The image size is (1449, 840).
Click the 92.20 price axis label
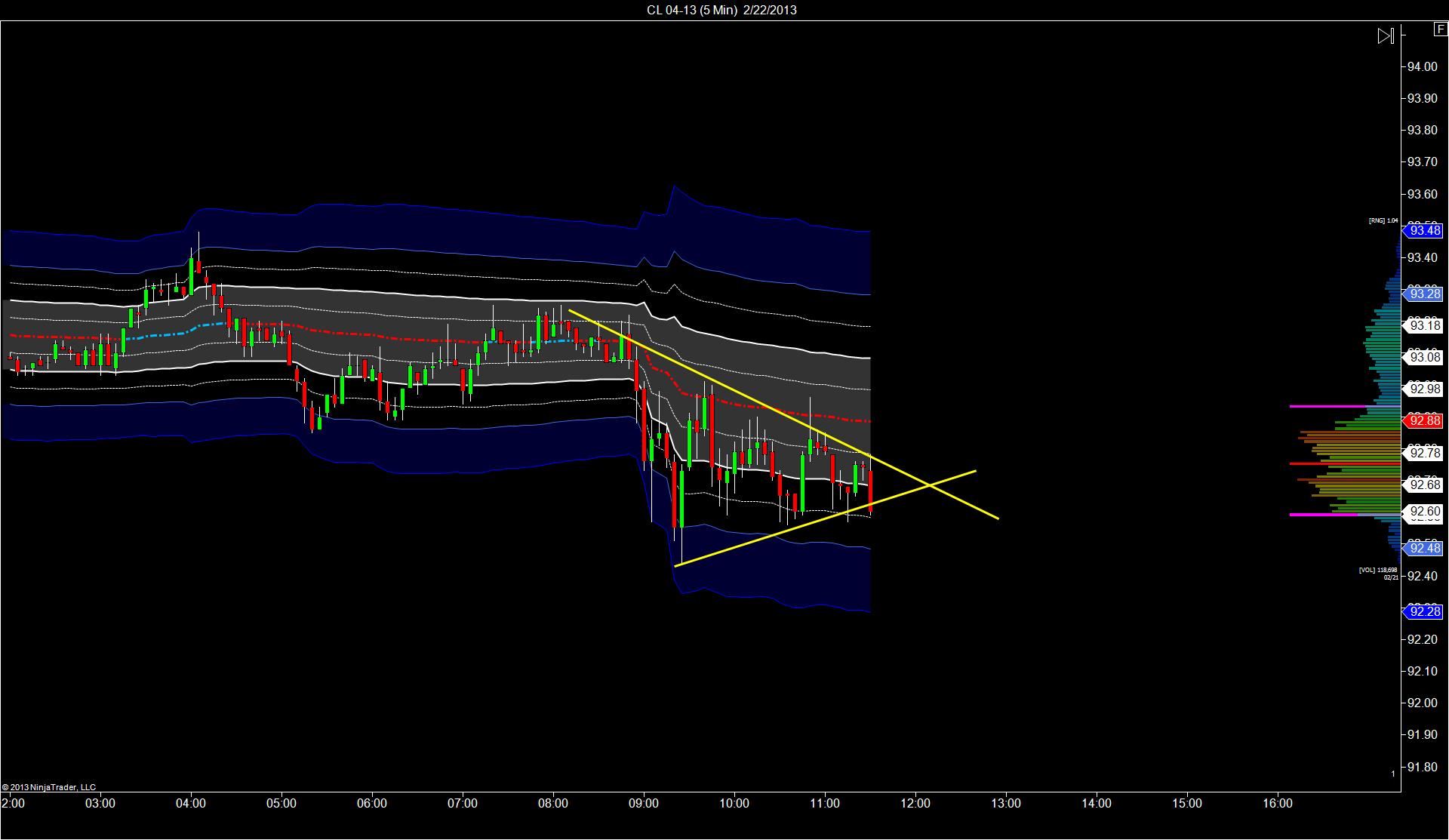point(1423,639)
